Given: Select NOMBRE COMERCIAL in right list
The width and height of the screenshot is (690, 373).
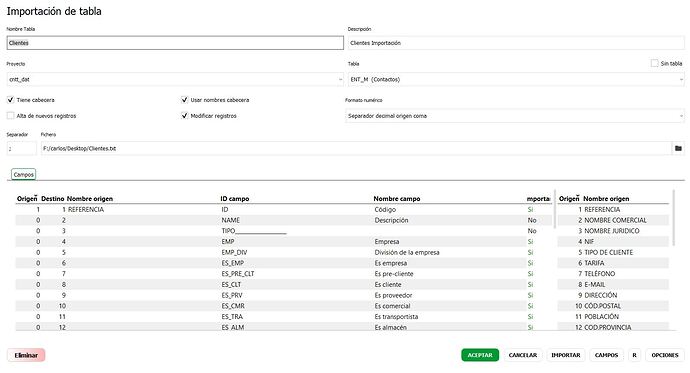Looking at the screenshot, I should pyautogui.click(x=613, y=220).
